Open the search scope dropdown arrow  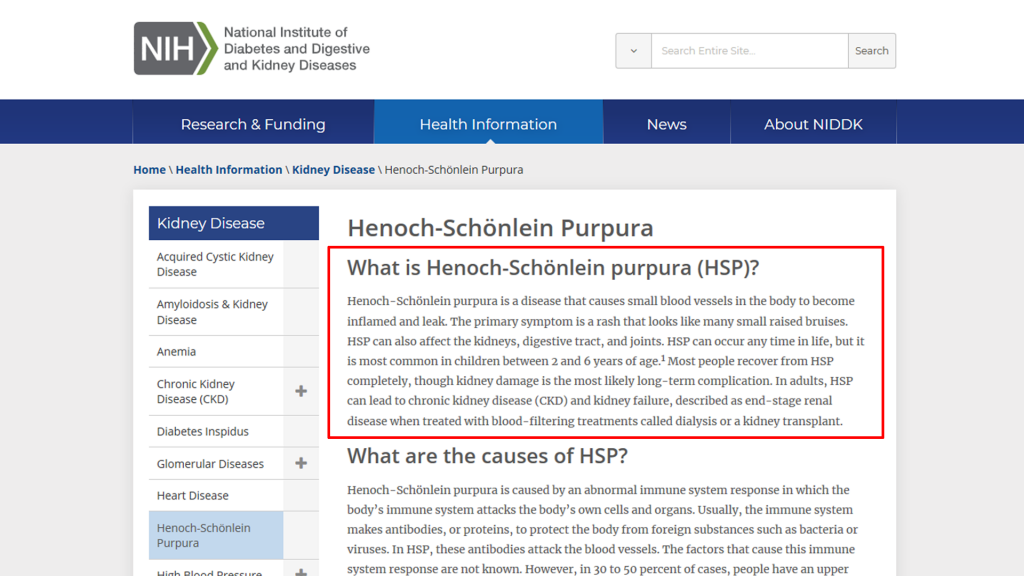[x=633, y=51]
